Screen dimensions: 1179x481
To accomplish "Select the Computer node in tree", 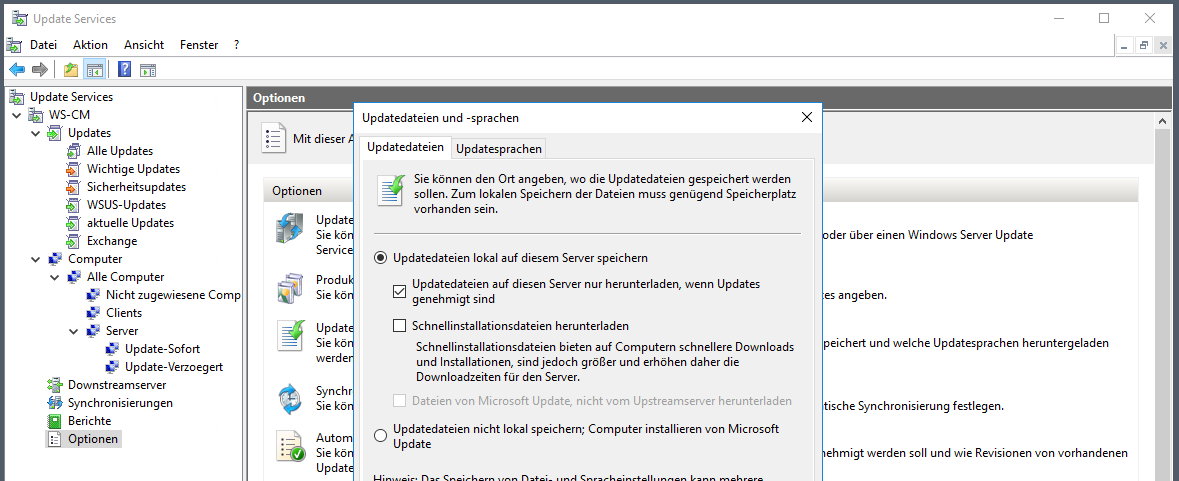I will point(95,259).
